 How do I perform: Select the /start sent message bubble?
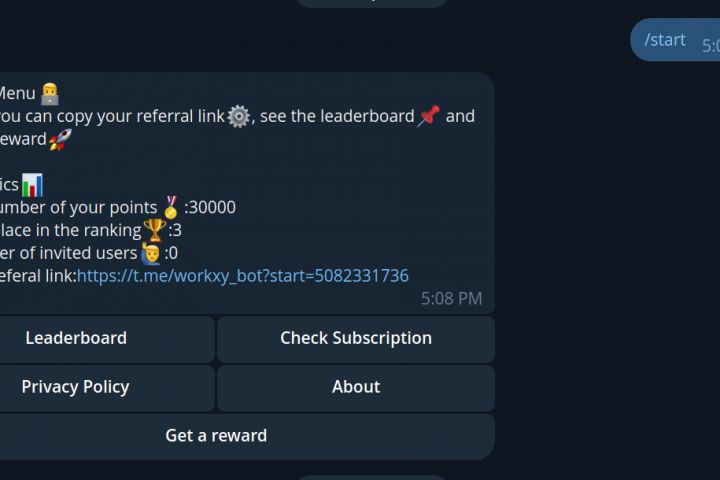[675, 40]
